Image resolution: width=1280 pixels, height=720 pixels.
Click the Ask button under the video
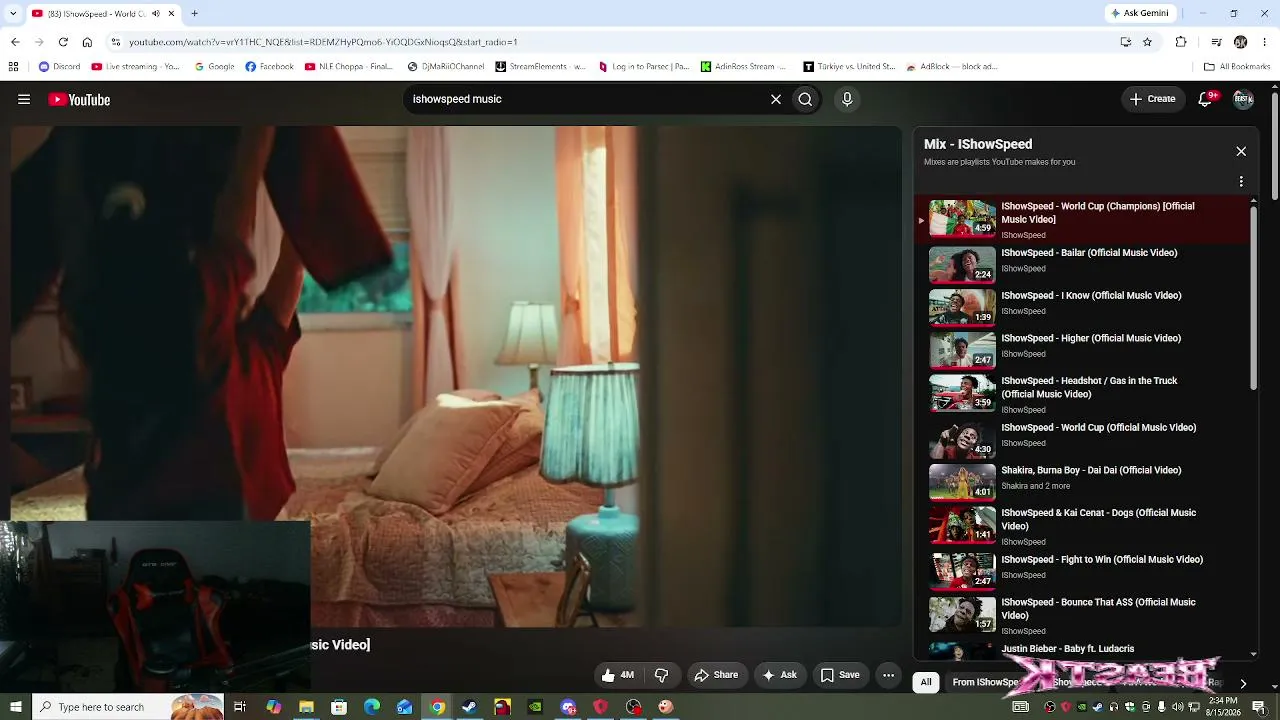[780, 675]
